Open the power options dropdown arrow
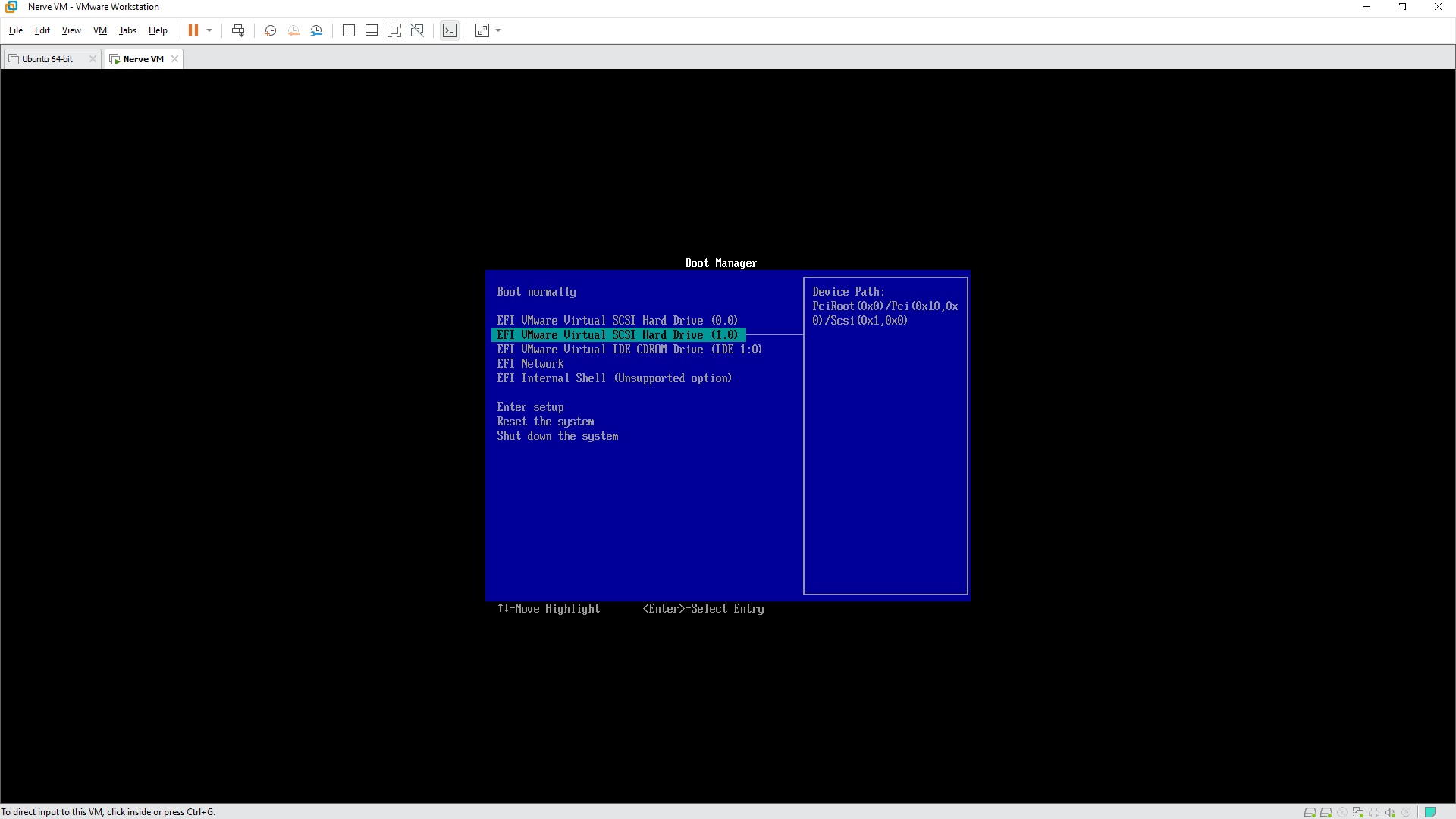The height and width of the screenshot is (819, 1456). point(209,30)
